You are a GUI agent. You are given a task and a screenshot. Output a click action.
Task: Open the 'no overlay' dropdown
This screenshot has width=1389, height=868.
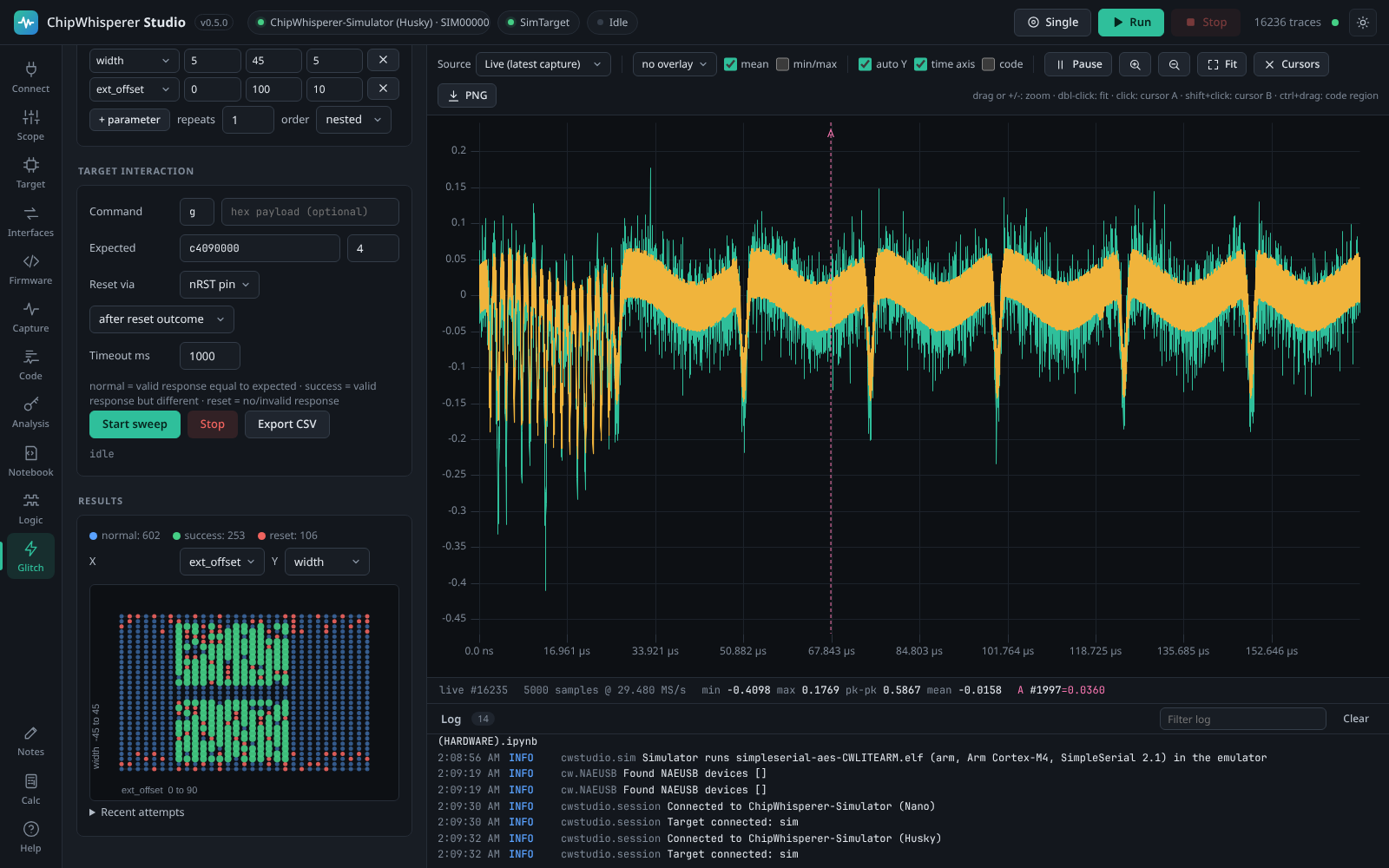(675, 64)
